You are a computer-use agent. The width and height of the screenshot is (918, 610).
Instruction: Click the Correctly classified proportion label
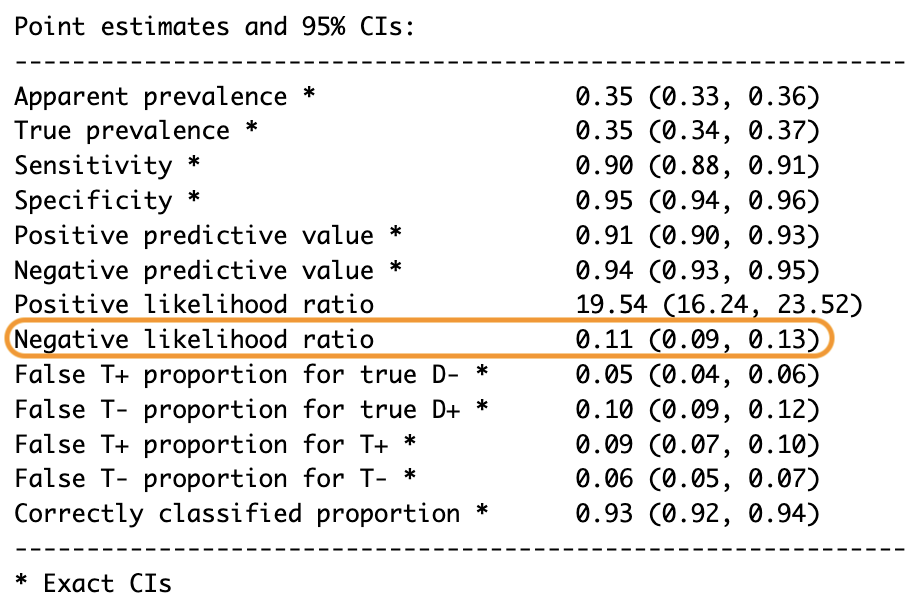237,514
